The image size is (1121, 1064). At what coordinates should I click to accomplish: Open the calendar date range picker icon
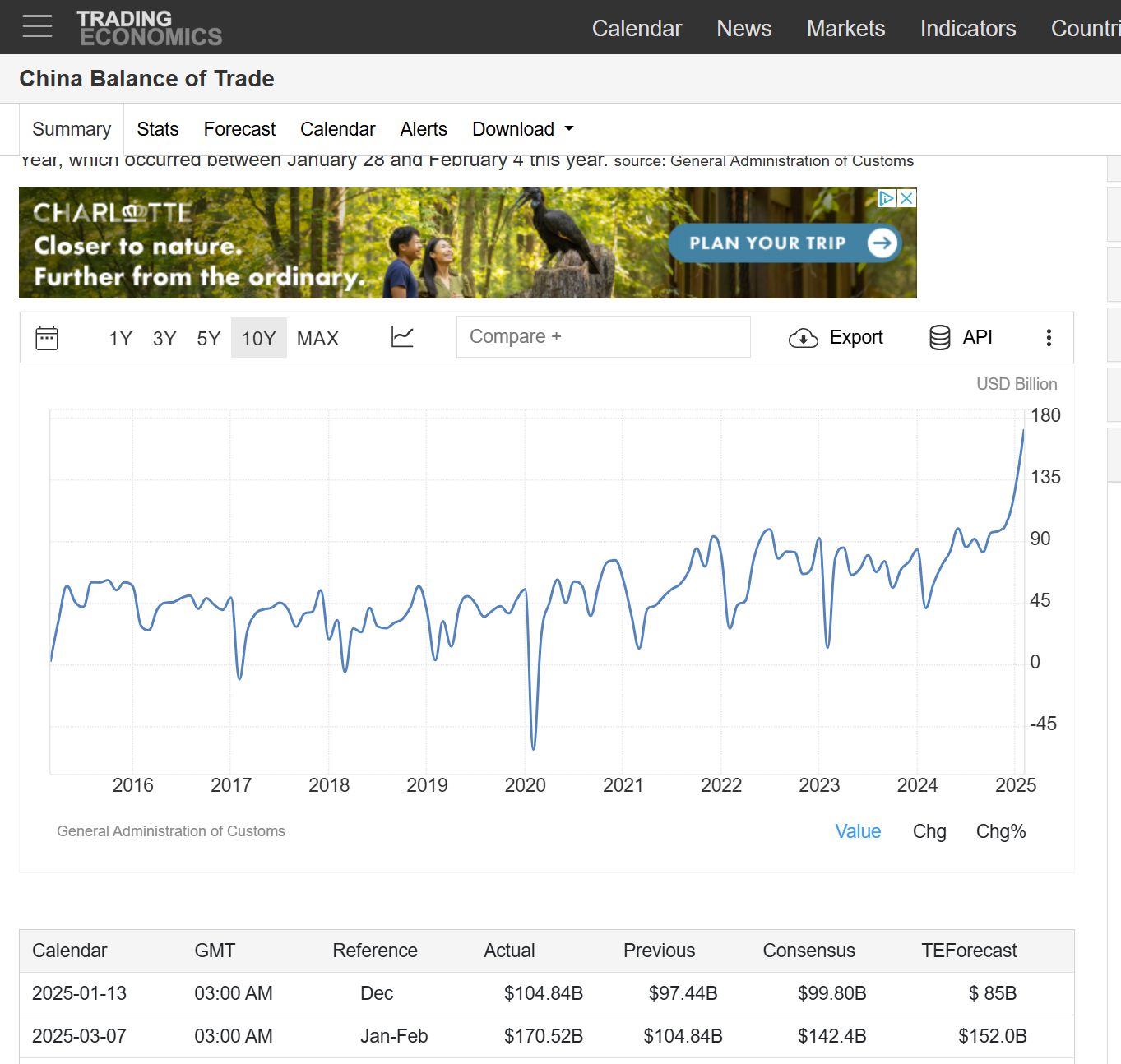[47, 338]
